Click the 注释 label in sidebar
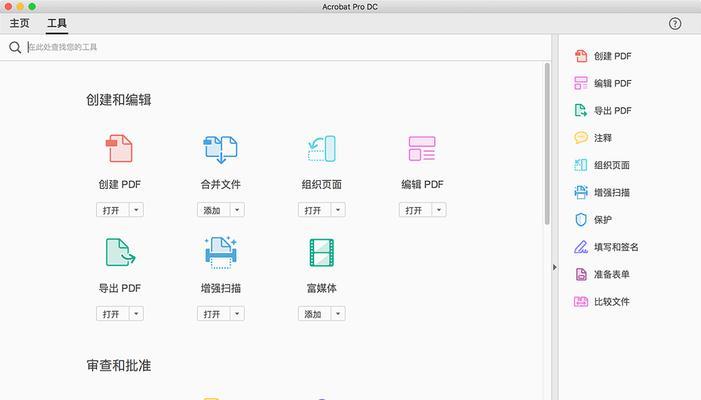The height and width of the screenshot is (400, 701). (x=603, y=138)
